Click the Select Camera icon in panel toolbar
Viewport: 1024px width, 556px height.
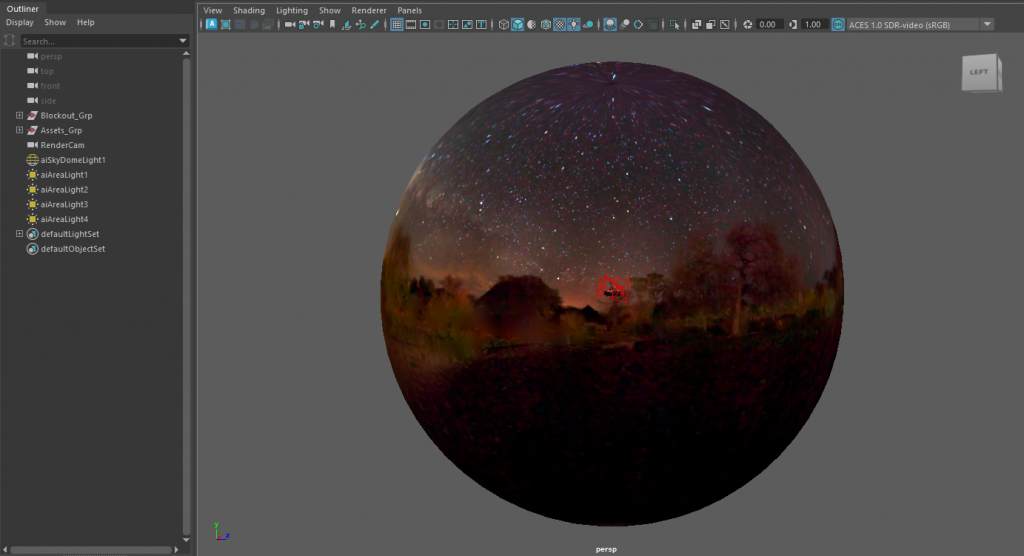290,24
